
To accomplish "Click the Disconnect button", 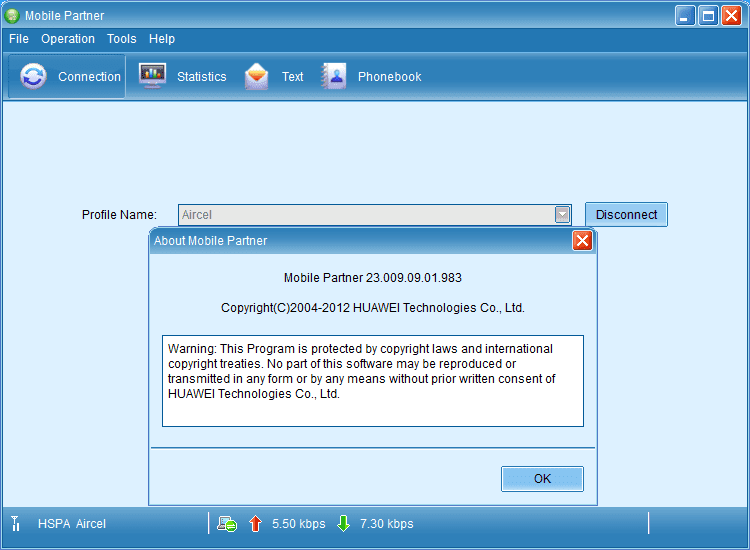I will (626, 214).
